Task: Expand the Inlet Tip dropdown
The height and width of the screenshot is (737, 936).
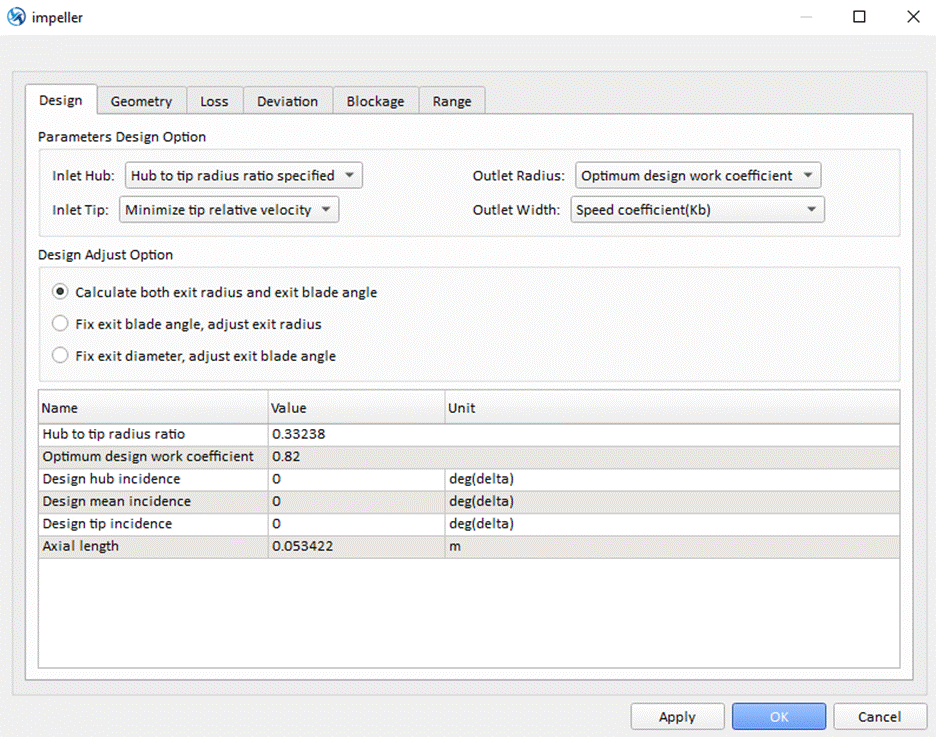Action: [x=229, y=210]
